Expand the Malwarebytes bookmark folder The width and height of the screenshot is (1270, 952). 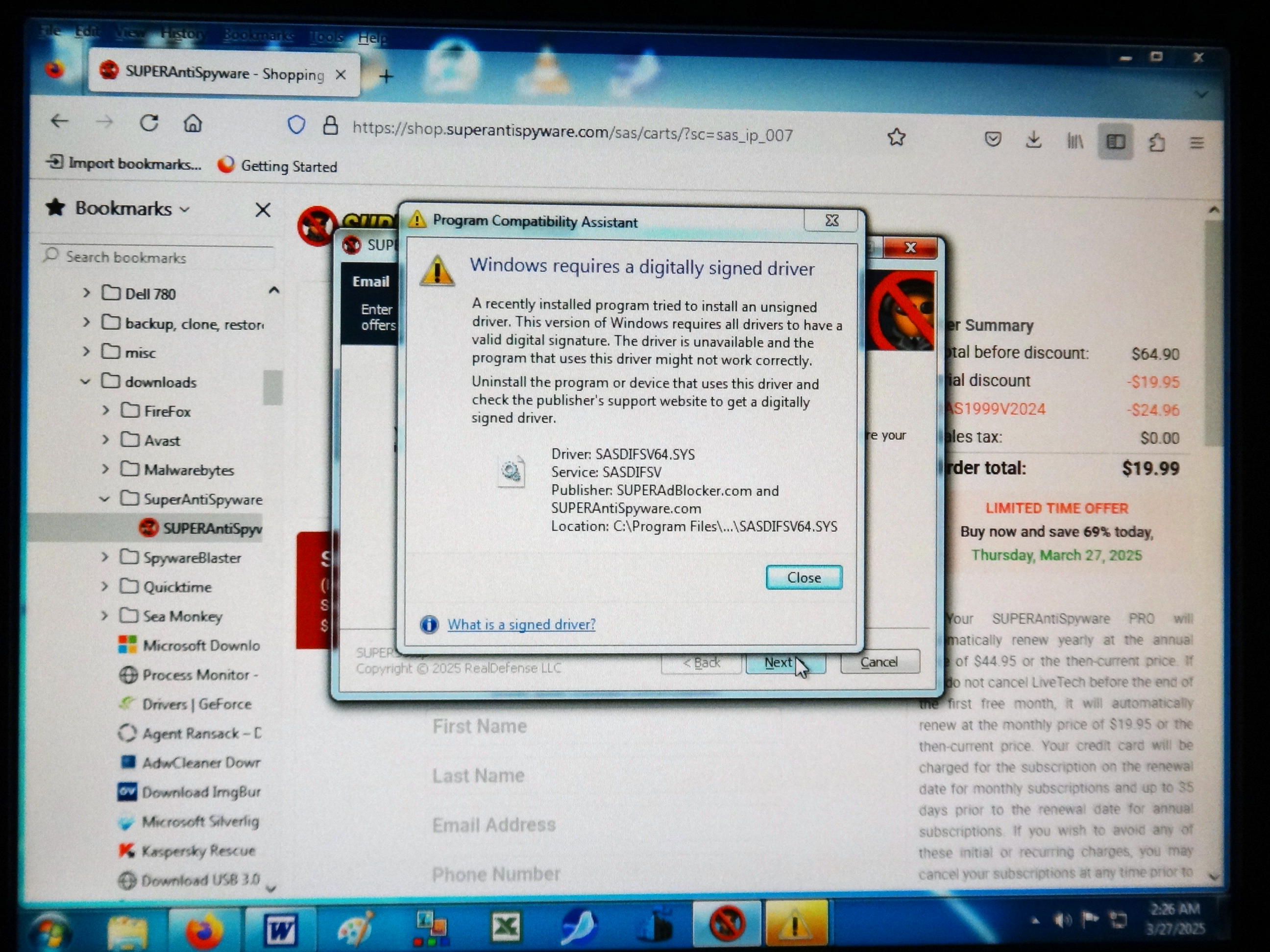[x=105, y=469]
